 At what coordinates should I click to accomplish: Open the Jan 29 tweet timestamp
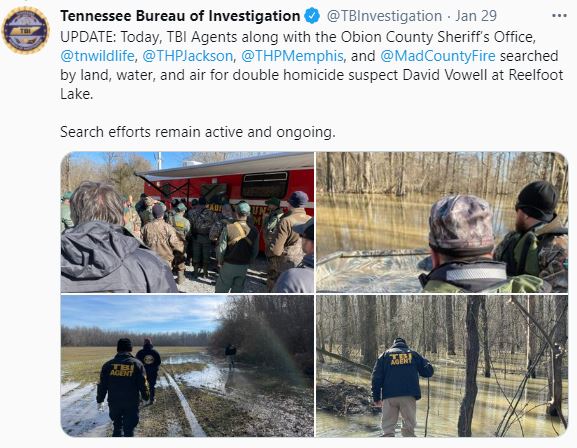click(x=476, y=16)
